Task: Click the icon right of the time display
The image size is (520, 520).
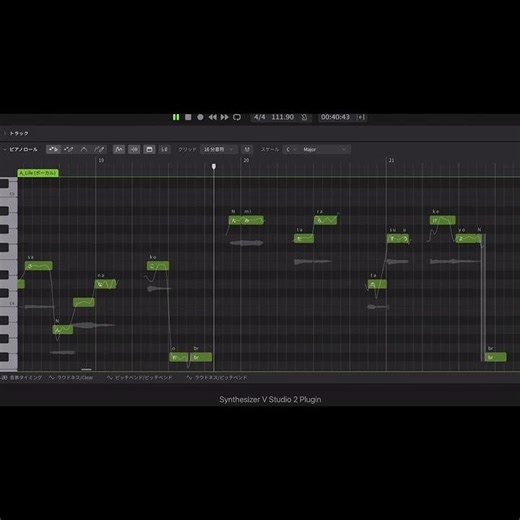Action: click(x=361, y=117)
